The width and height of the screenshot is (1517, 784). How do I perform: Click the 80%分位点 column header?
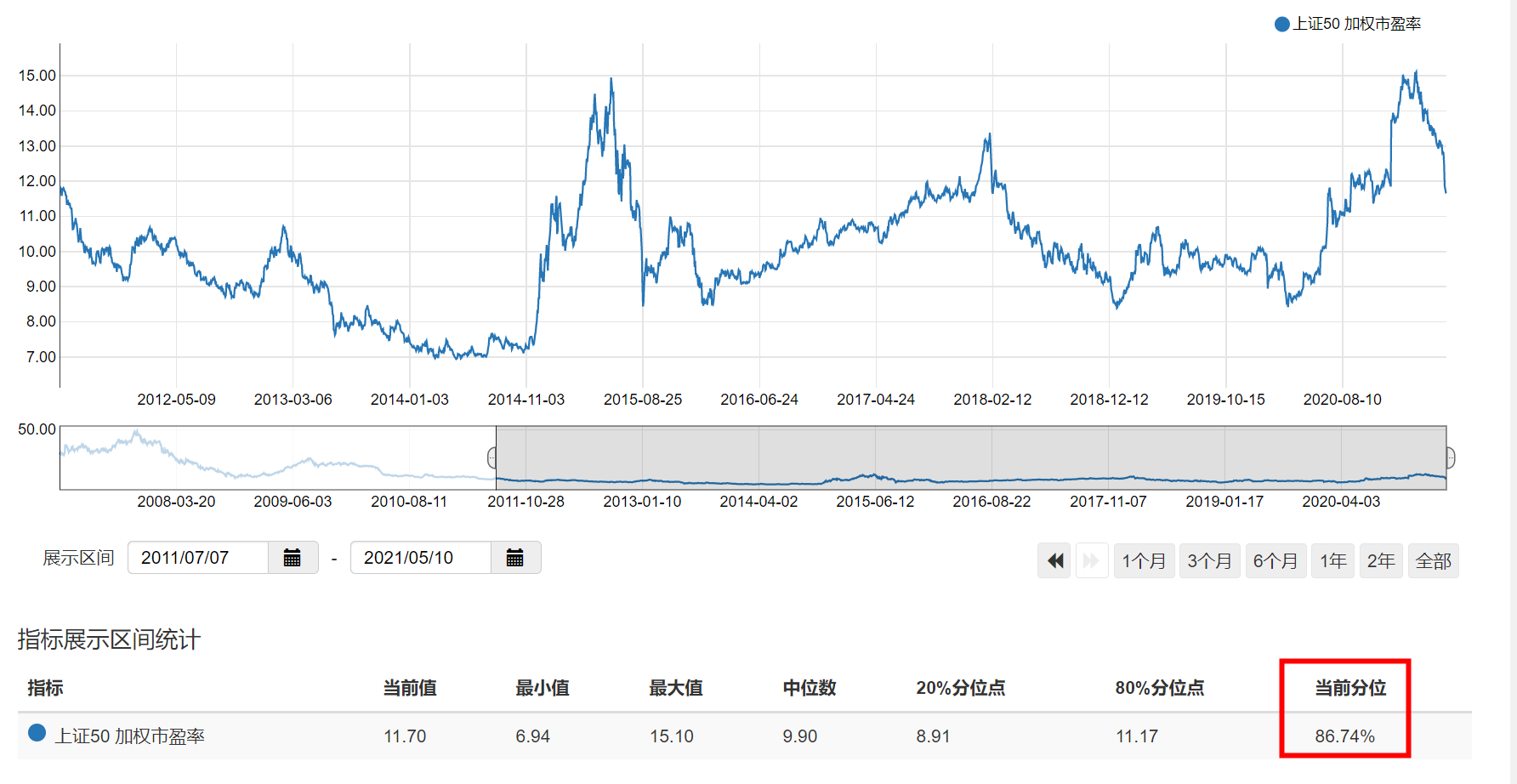tap(1160, 688)
